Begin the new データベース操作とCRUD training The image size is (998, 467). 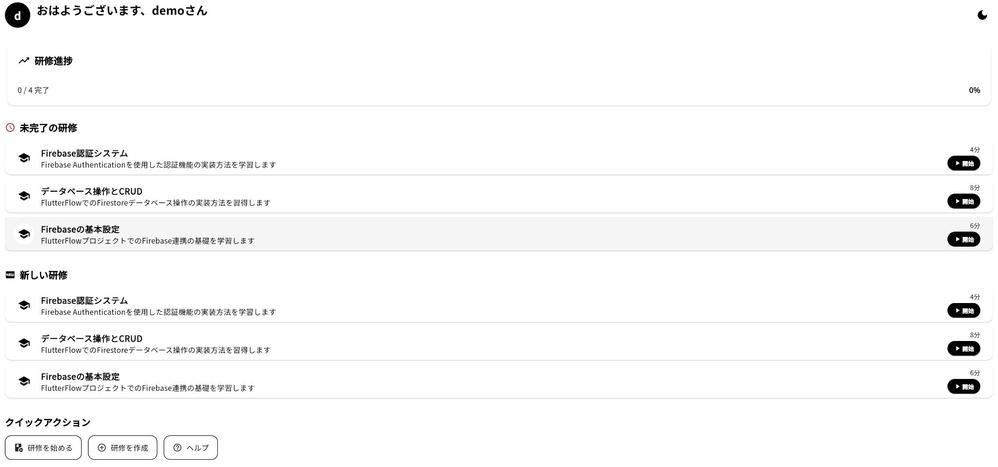pyautogui.click(x=963, y=348)
